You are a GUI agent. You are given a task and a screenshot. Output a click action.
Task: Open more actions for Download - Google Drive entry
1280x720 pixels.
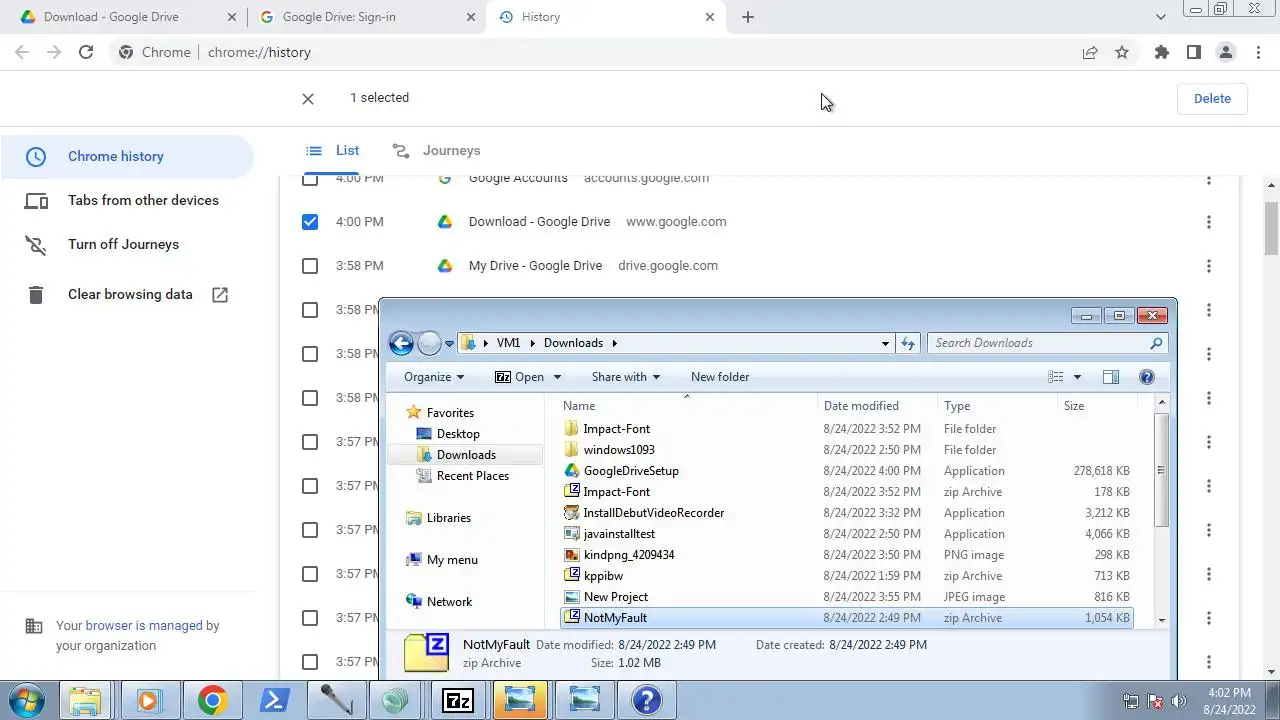(x=1209, y=222)
